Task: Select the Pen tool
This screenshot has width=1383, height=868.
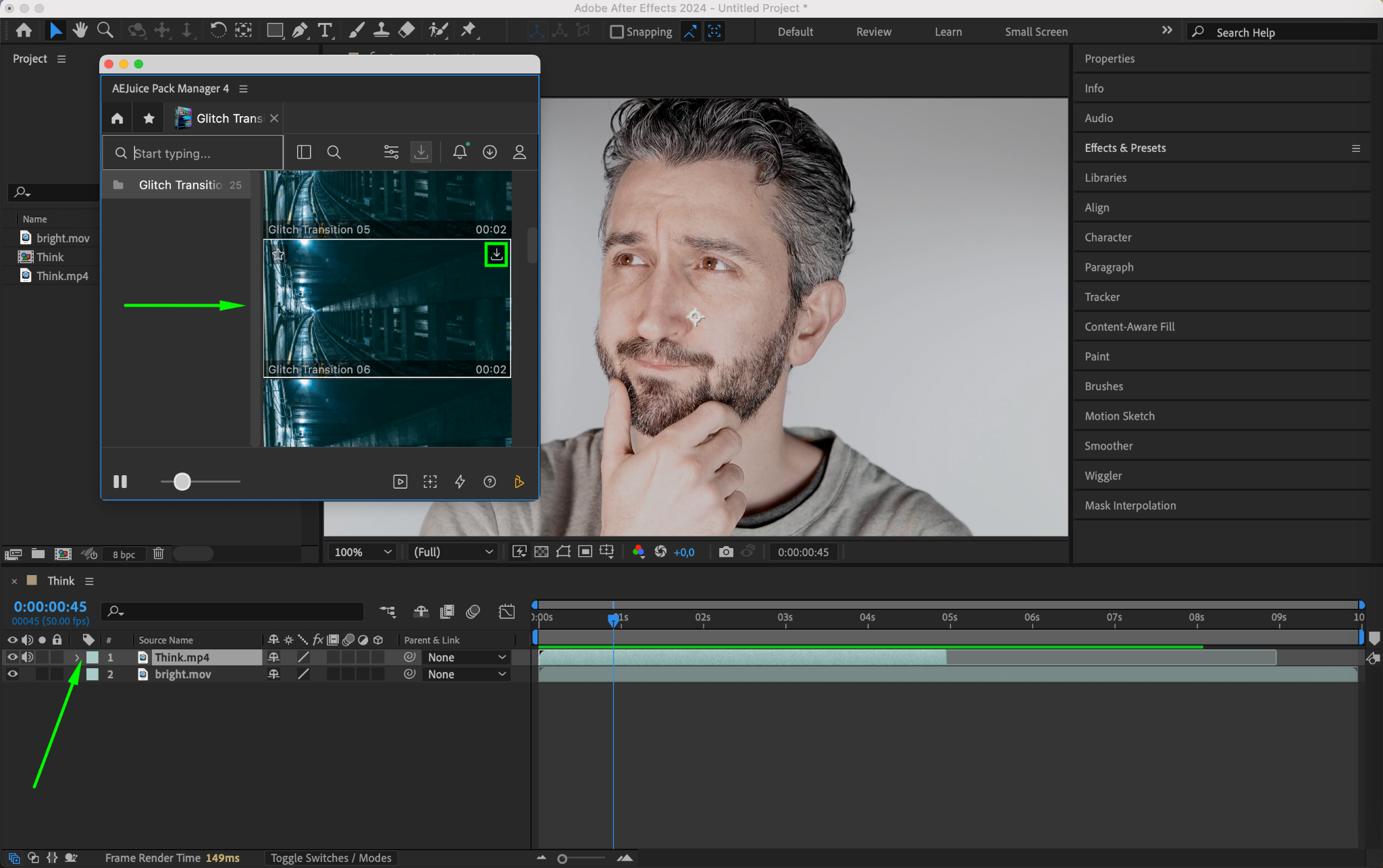Action: pos(300,30)
